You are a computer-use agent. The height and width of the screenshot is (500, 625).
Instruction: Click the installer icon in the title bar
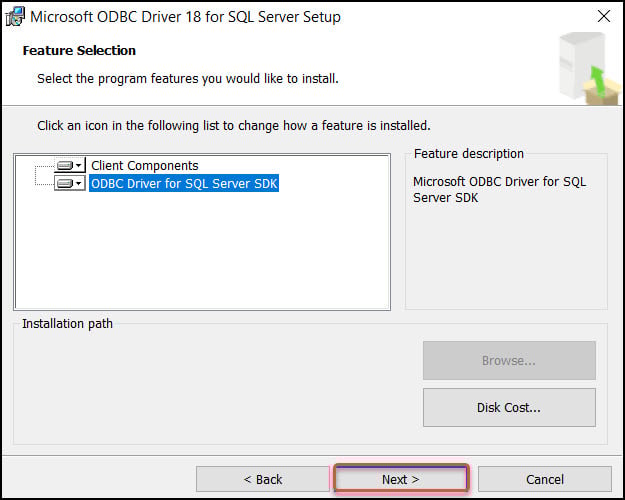coord(15,17)
